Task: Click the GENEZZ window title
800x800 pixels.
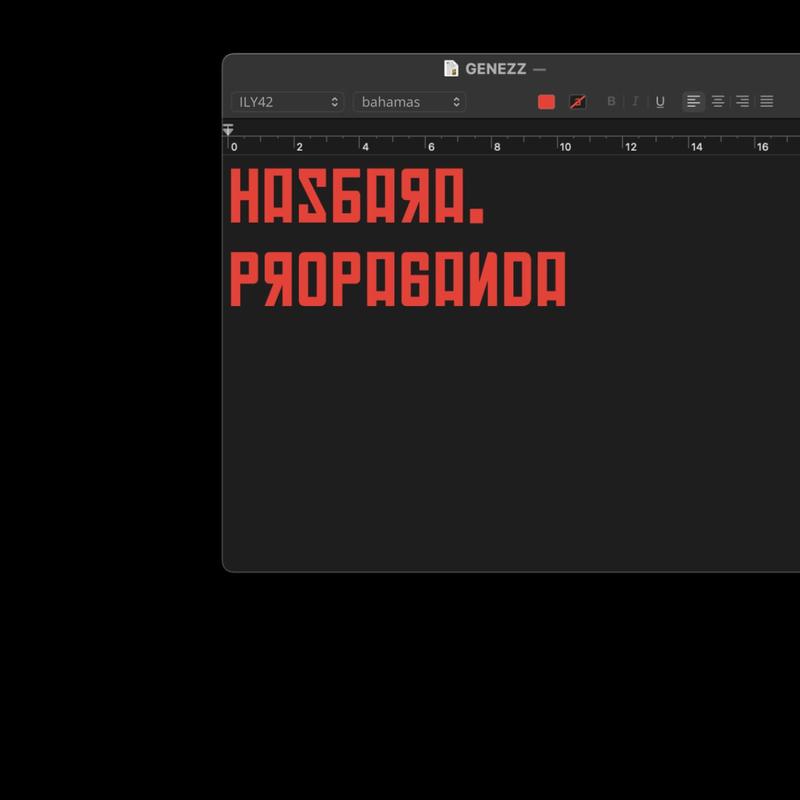Action: coord(495,69)
